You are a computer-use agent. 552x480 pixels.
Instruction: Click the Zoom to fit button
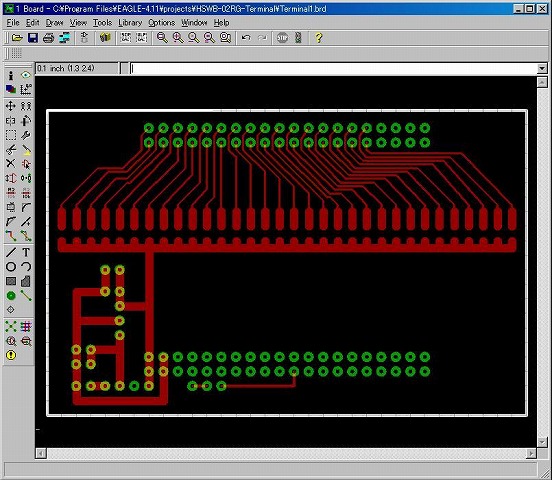162,38
